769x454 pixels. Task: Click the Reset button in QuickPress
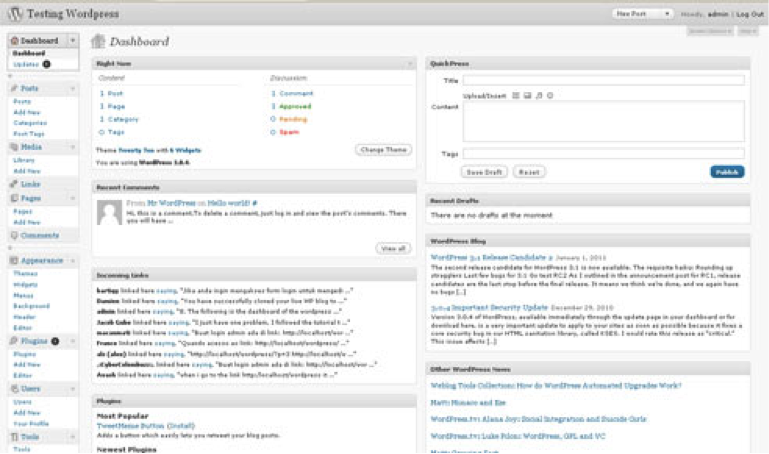(529, 172)
